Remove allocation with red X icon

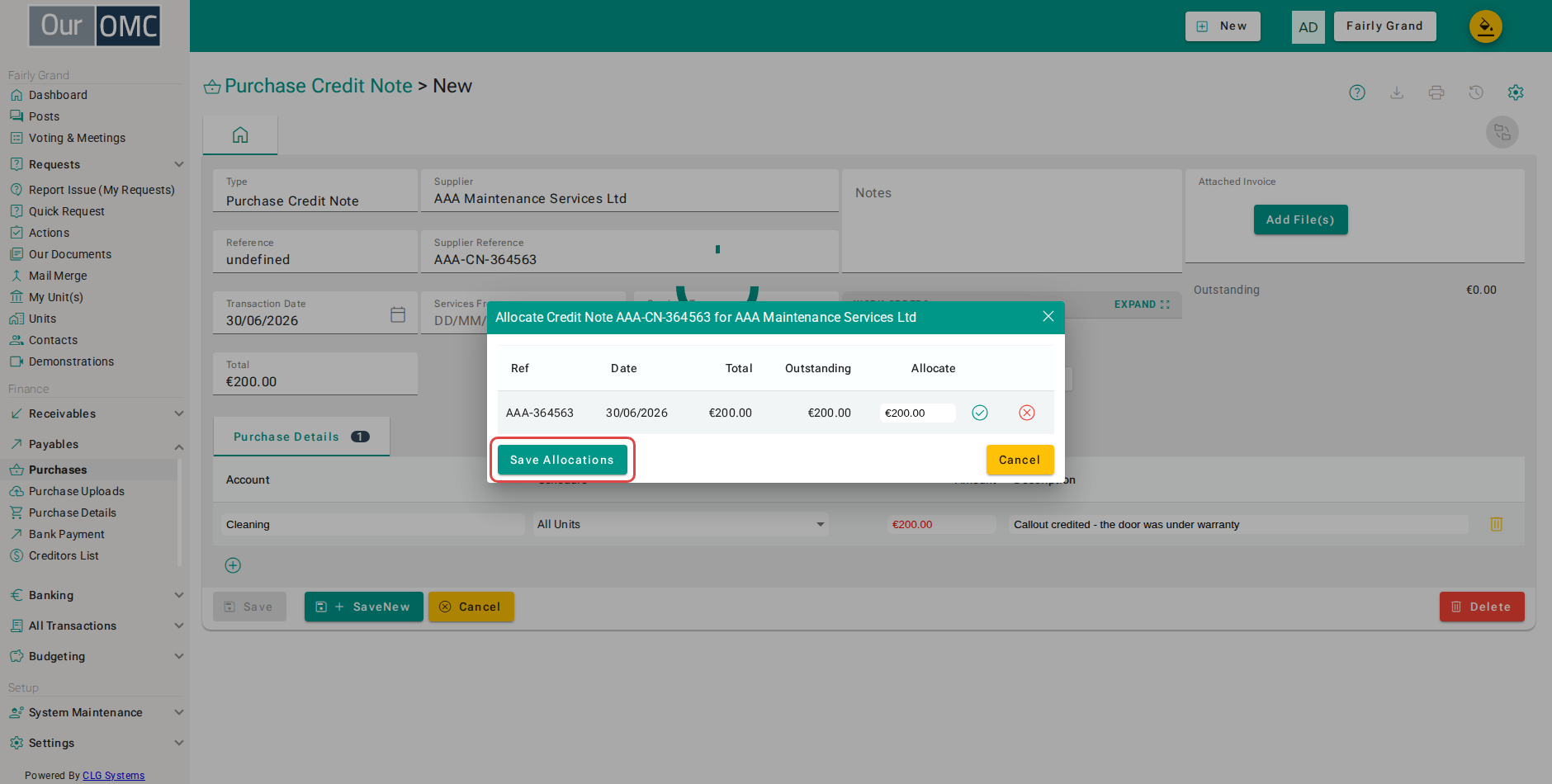point(1027,413)
